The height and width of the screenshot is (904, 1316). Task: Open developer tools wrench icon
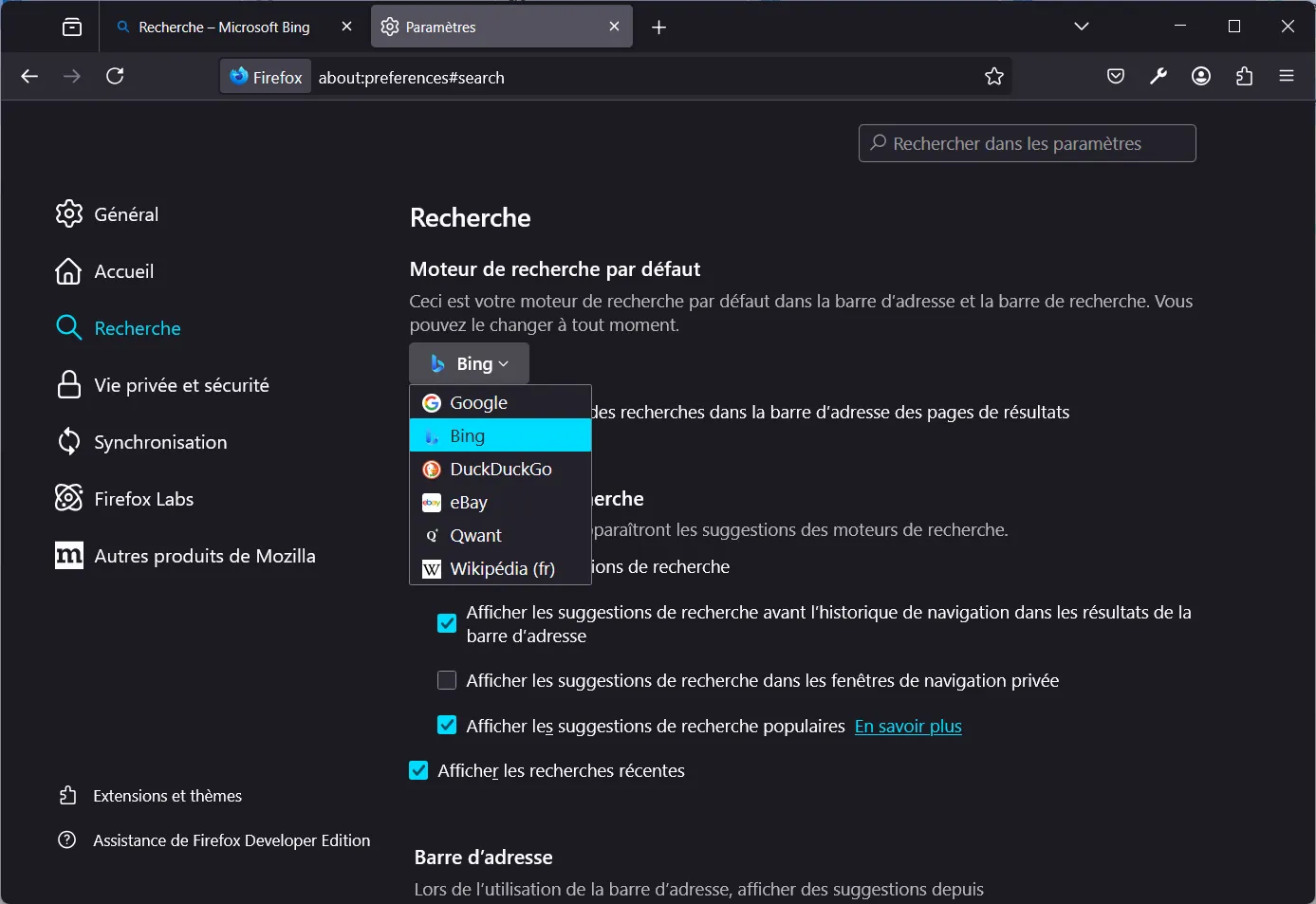tap(1158, 77)
